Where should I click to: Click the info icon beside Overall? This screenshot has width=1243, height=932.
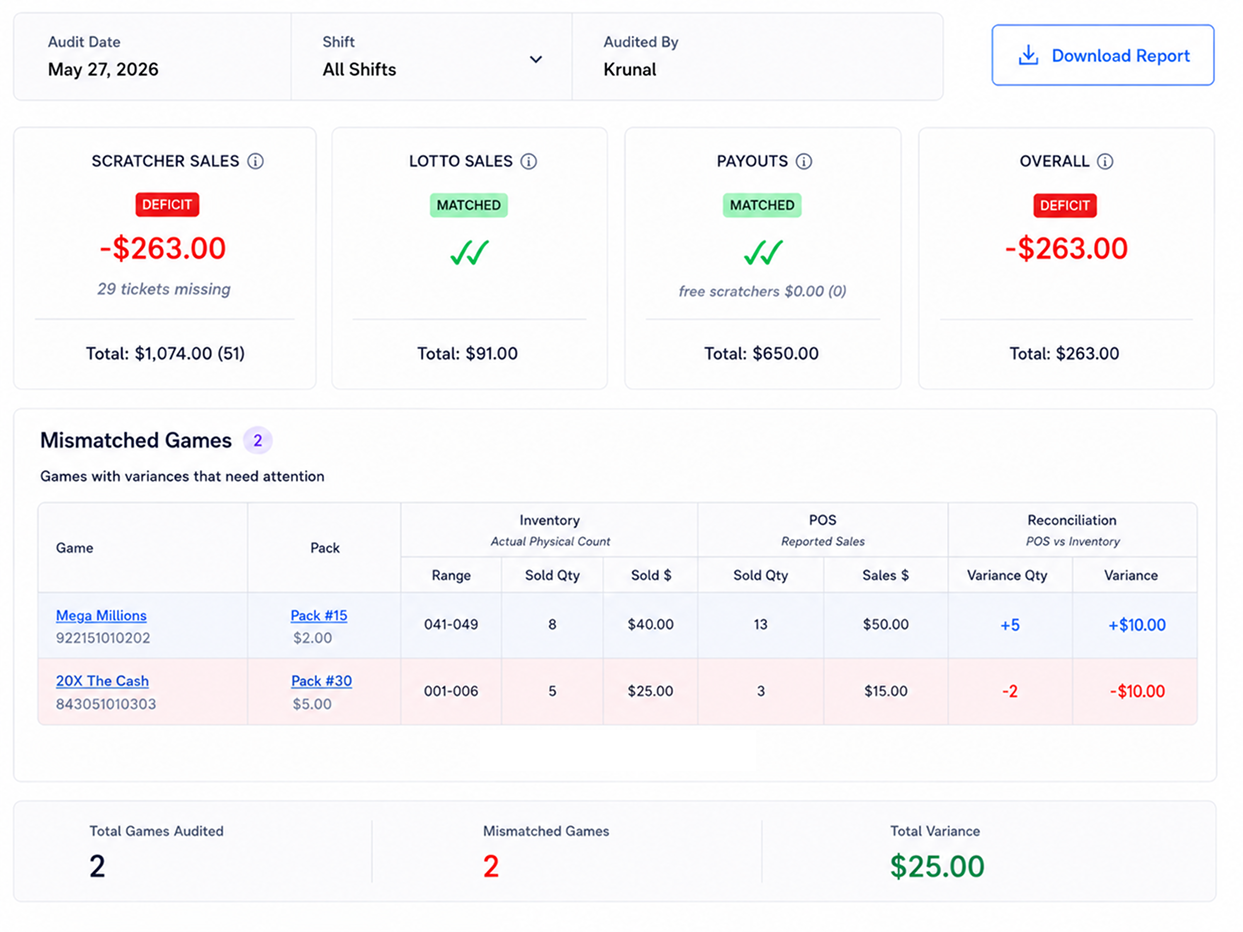pos(1105,161)
